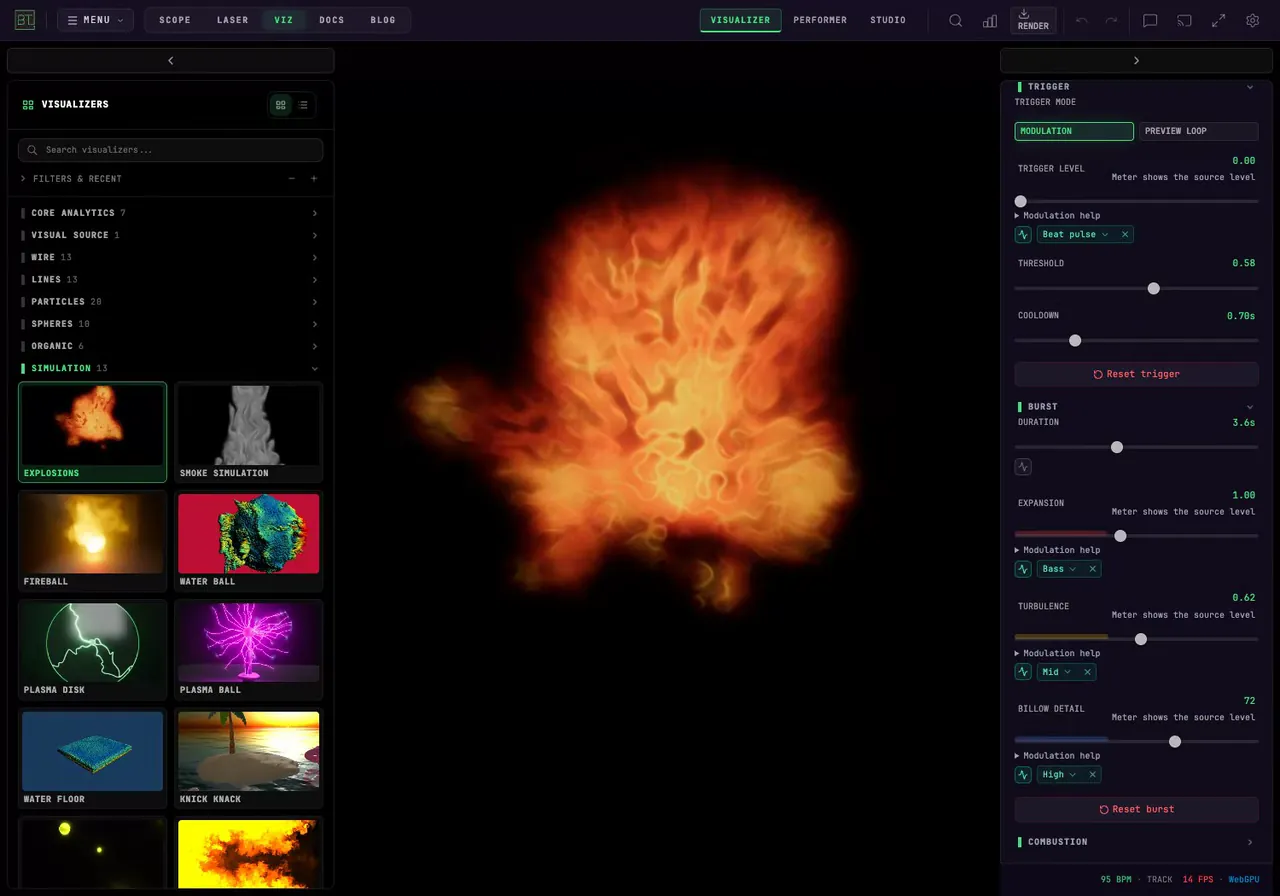Expand the Core Analytics category
This screenshot has height=896, width=1280.
(170, 213)
